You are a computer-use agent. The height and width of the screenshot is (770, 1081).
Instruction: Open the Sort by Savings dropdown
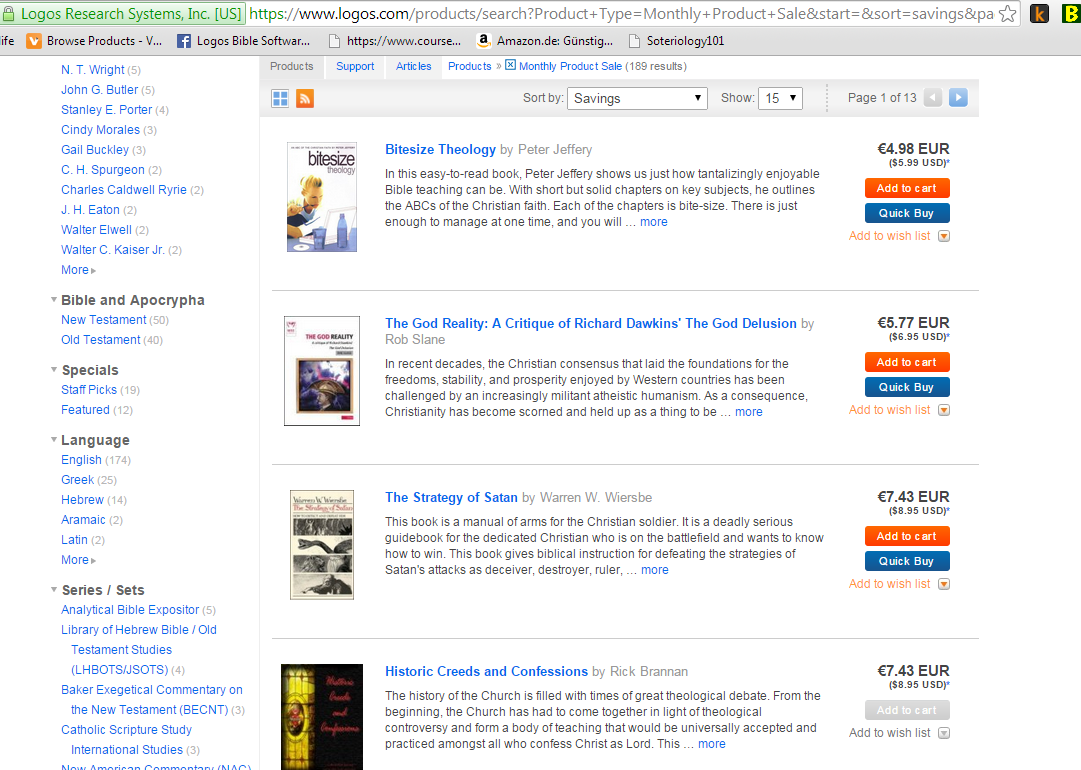click(637, 98)
